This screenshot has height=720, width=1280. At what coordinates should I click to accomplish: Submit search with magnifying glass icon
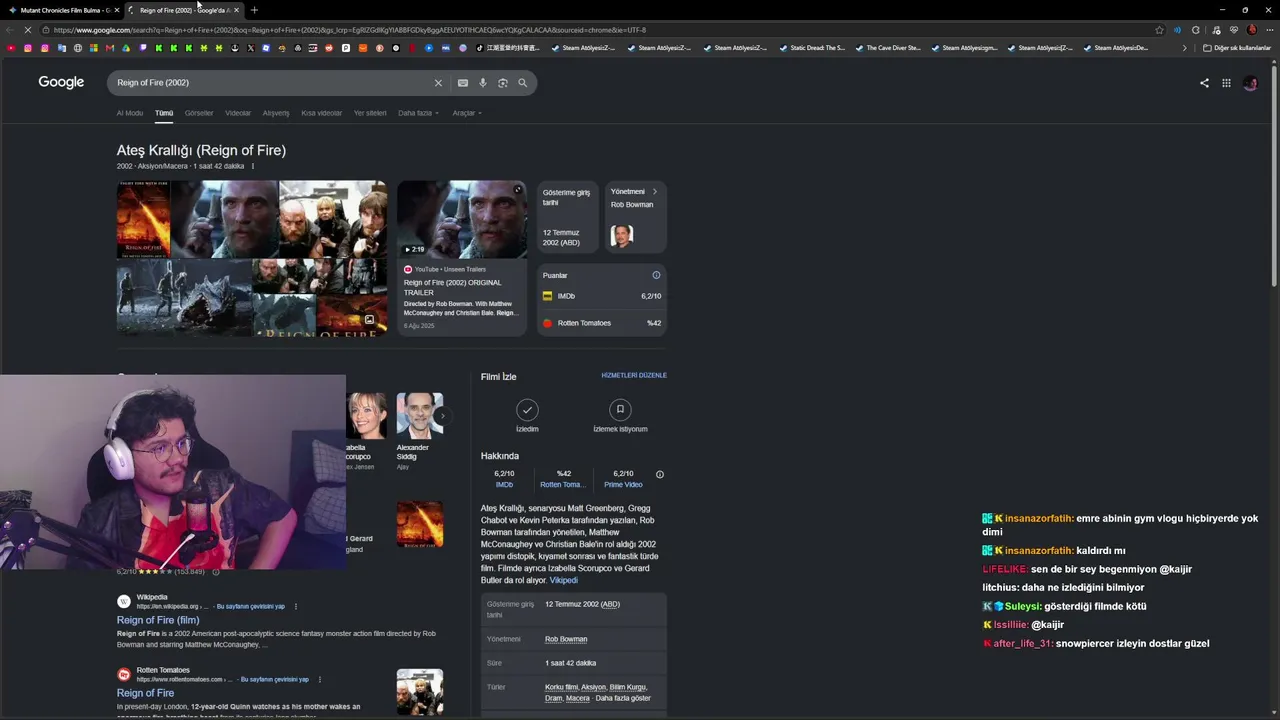pos(522,83)
